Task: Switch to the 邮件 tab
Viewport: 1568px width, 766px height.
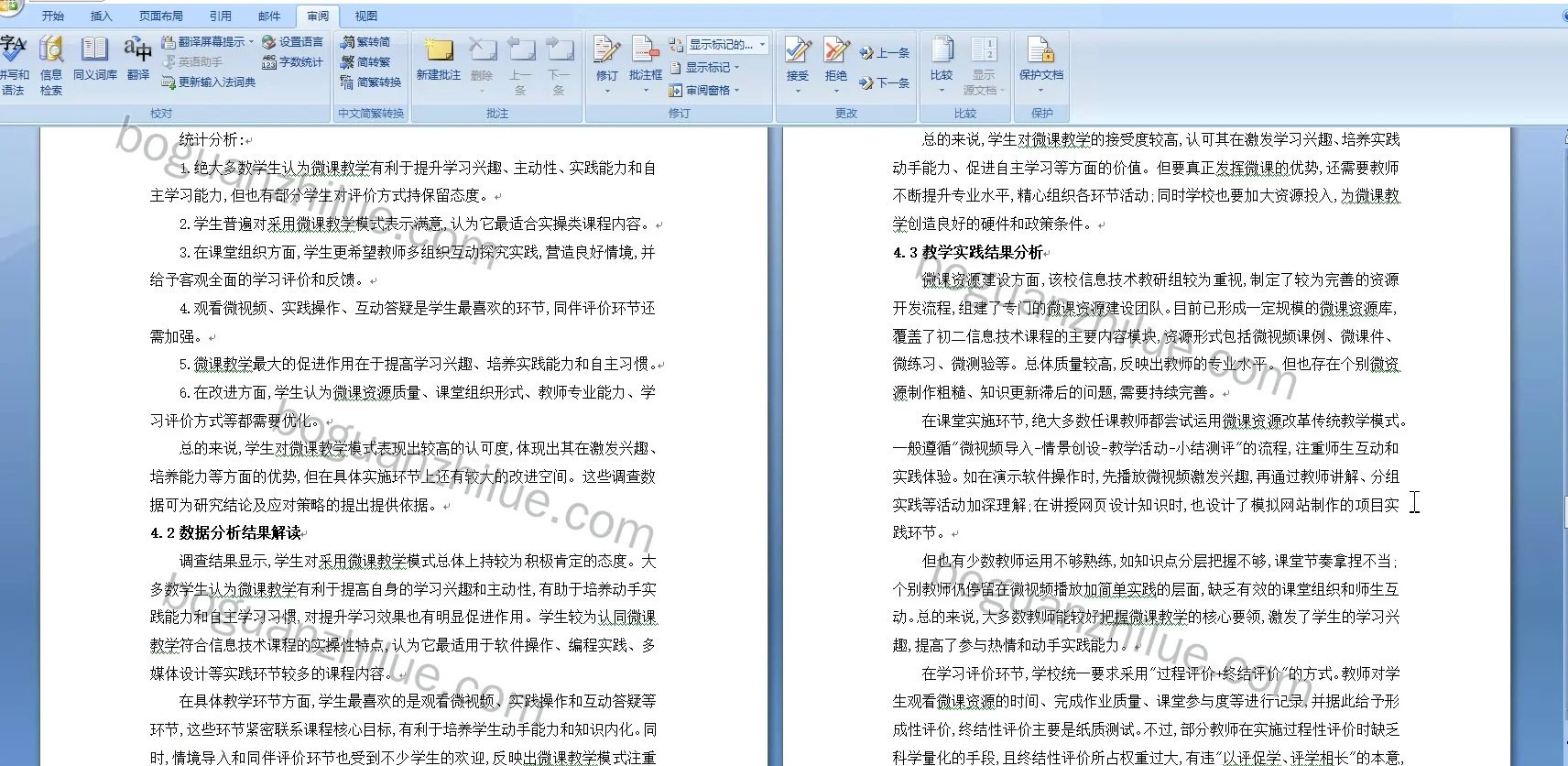Action: [x=269, y=16]
